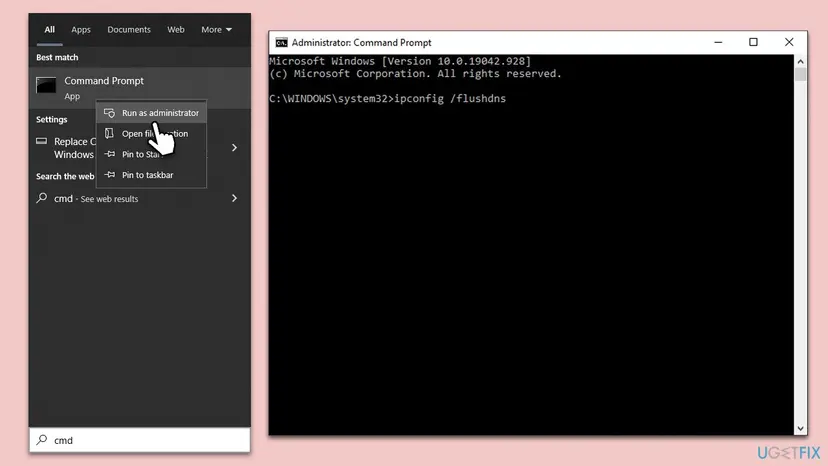
Task: Click the Search the web heading
Action: click(65, 176)
